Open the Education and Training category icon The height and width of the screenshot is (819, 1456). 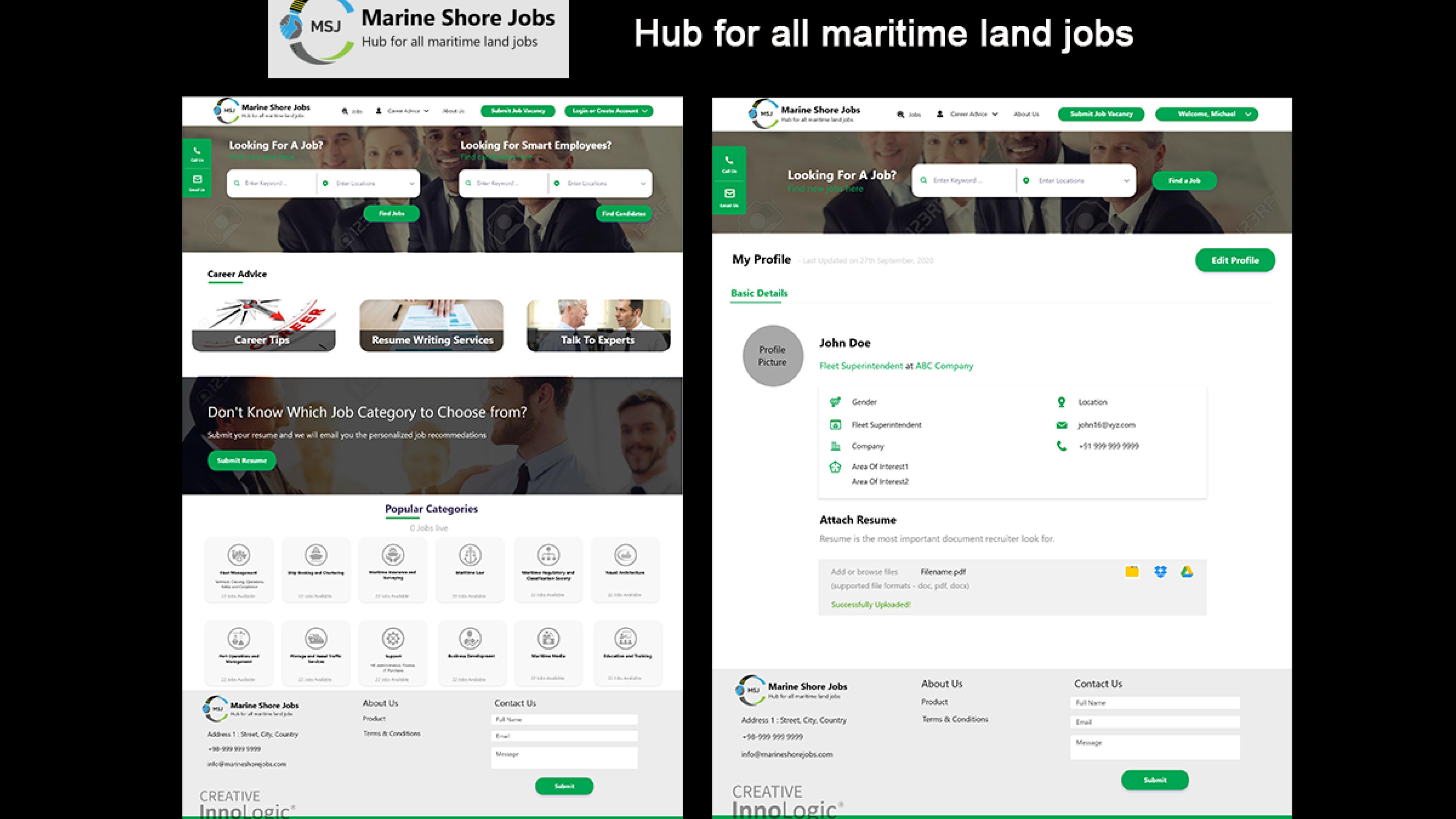(625, 639)
